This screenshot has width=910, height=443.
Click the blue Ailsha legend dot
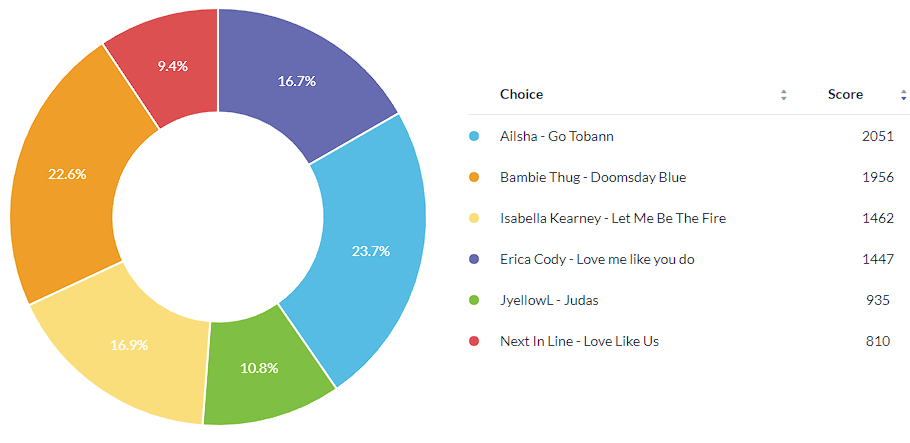tap(474, 136)
